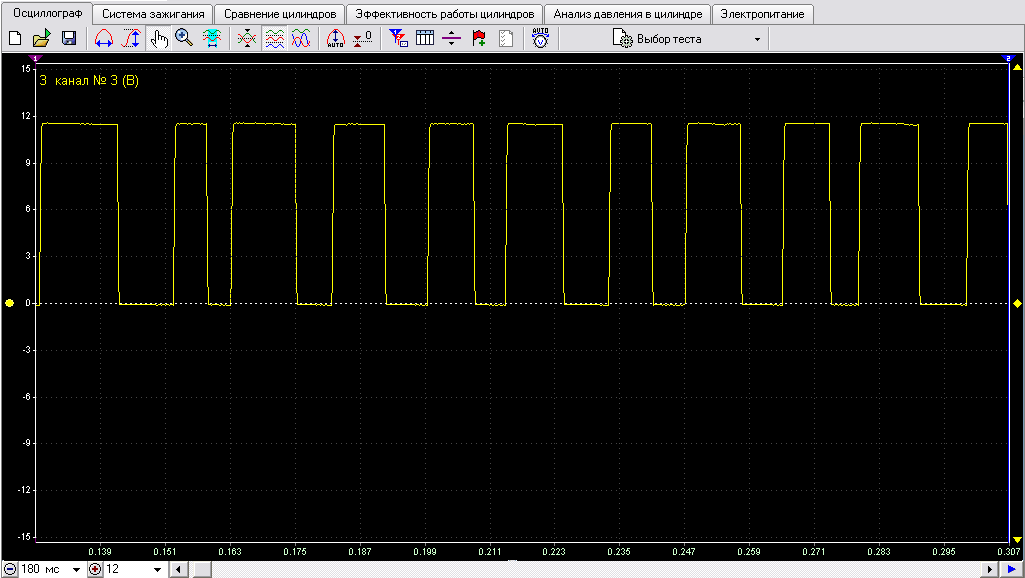Image resolution: width=1025 pixels, height=578 pixels.
Task: Toggle separate stacked waveforms view
Action: coord(275,39)
